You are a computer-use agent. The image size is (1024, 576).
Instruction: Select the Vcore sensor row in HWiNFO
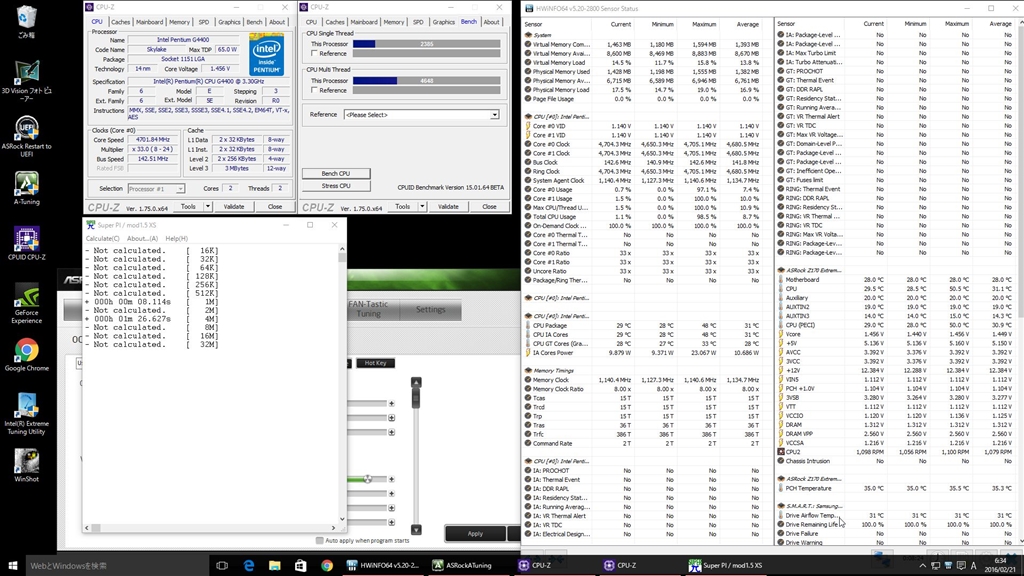896,334
